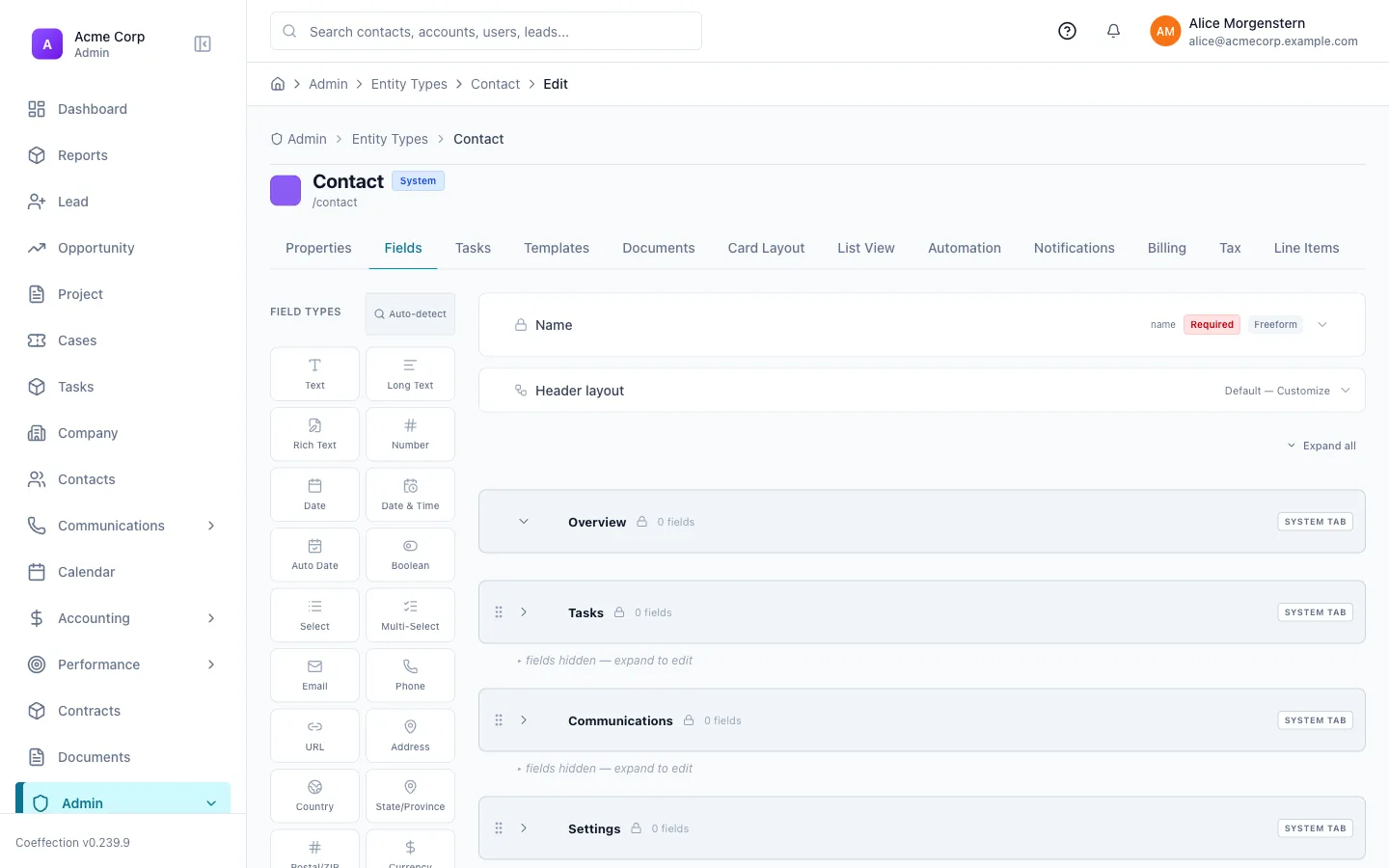Click Expand all link
Viewport: 1389px width, 868px height.
pos(1321,446)
